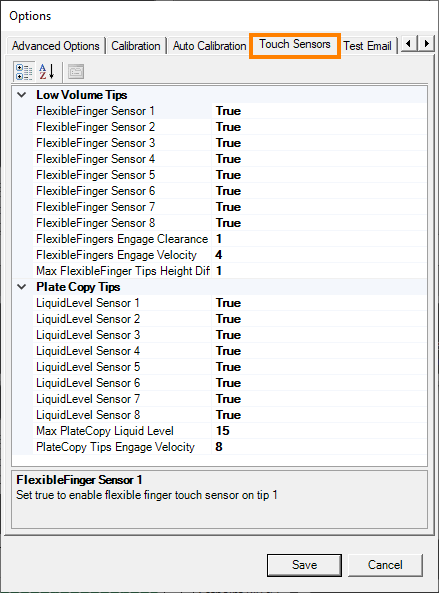
Task: Select the PlateCopy Tips Engage Velocity row
Action: pyautogui.click(x=230, y=447)
